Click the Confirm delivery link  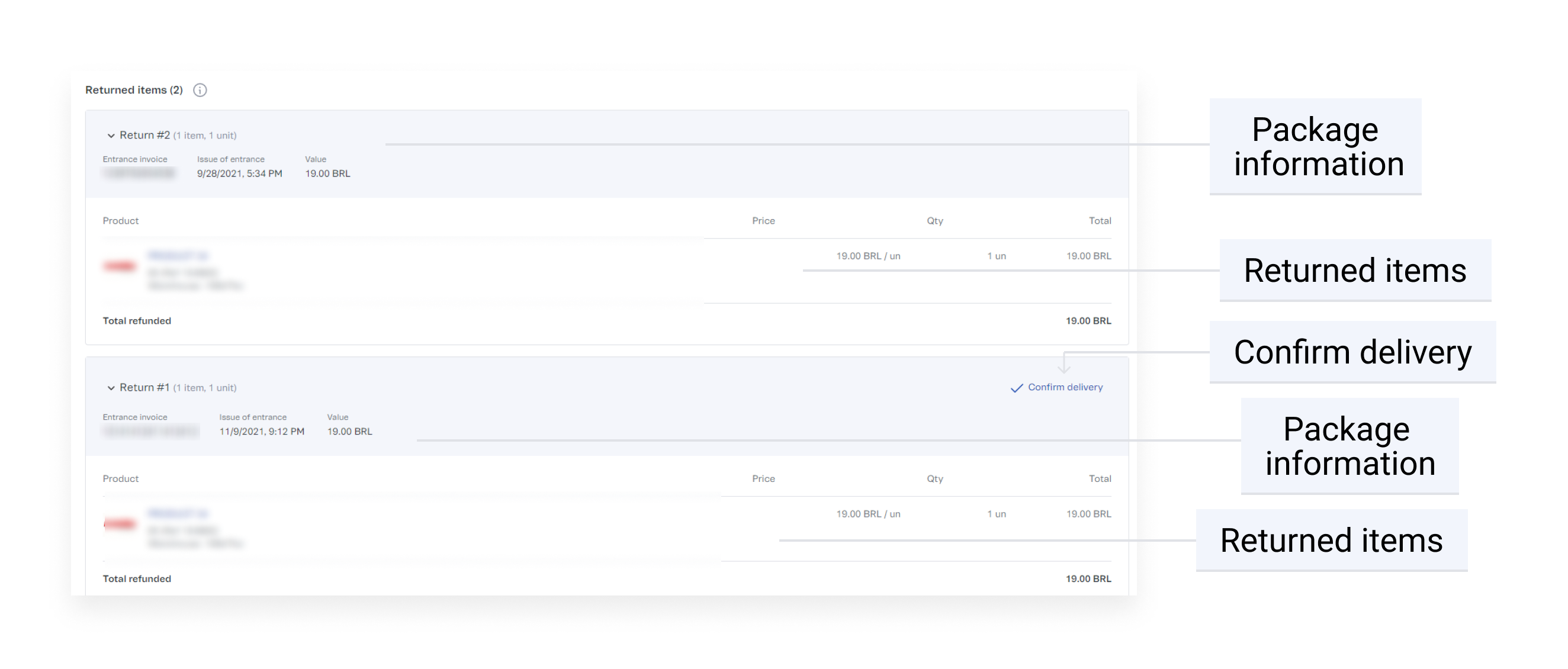tap(1065, 387)
